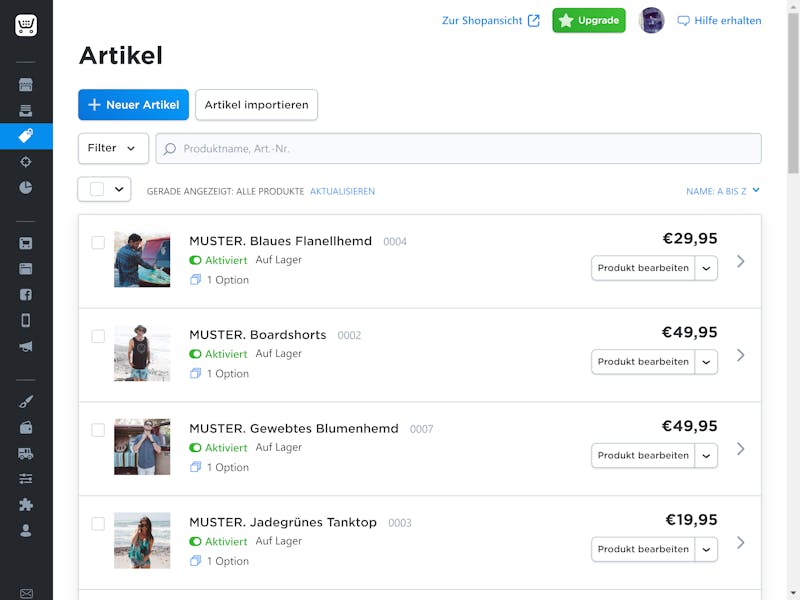800x600 pixels.
Task: Check the MUSTER. Blaues Flanellhemd checkbox
Action: click(x=98, y=242)
